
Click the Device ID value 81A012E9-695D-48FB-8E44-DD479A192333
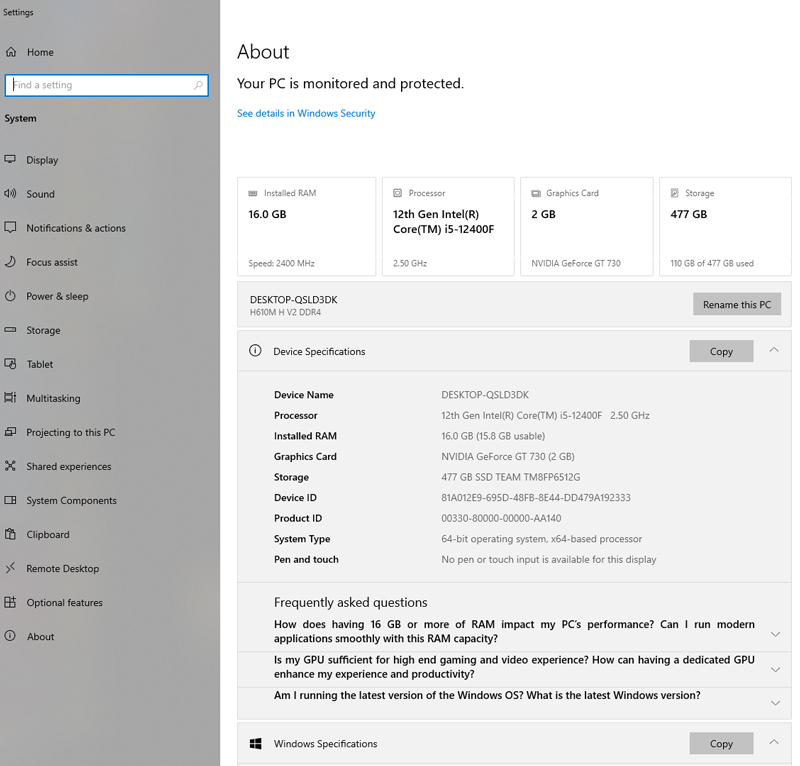point(536,498)
